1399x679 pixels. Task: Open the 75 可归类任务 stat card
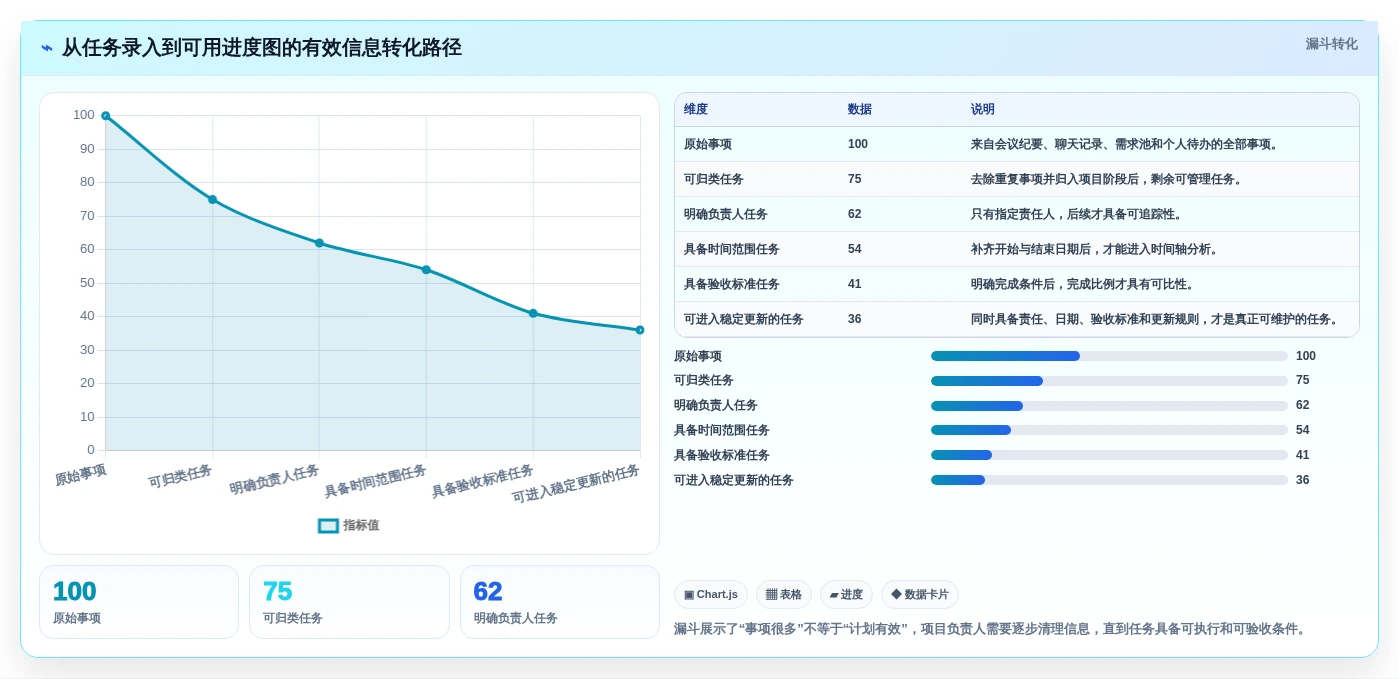click(x=349, y=602)
